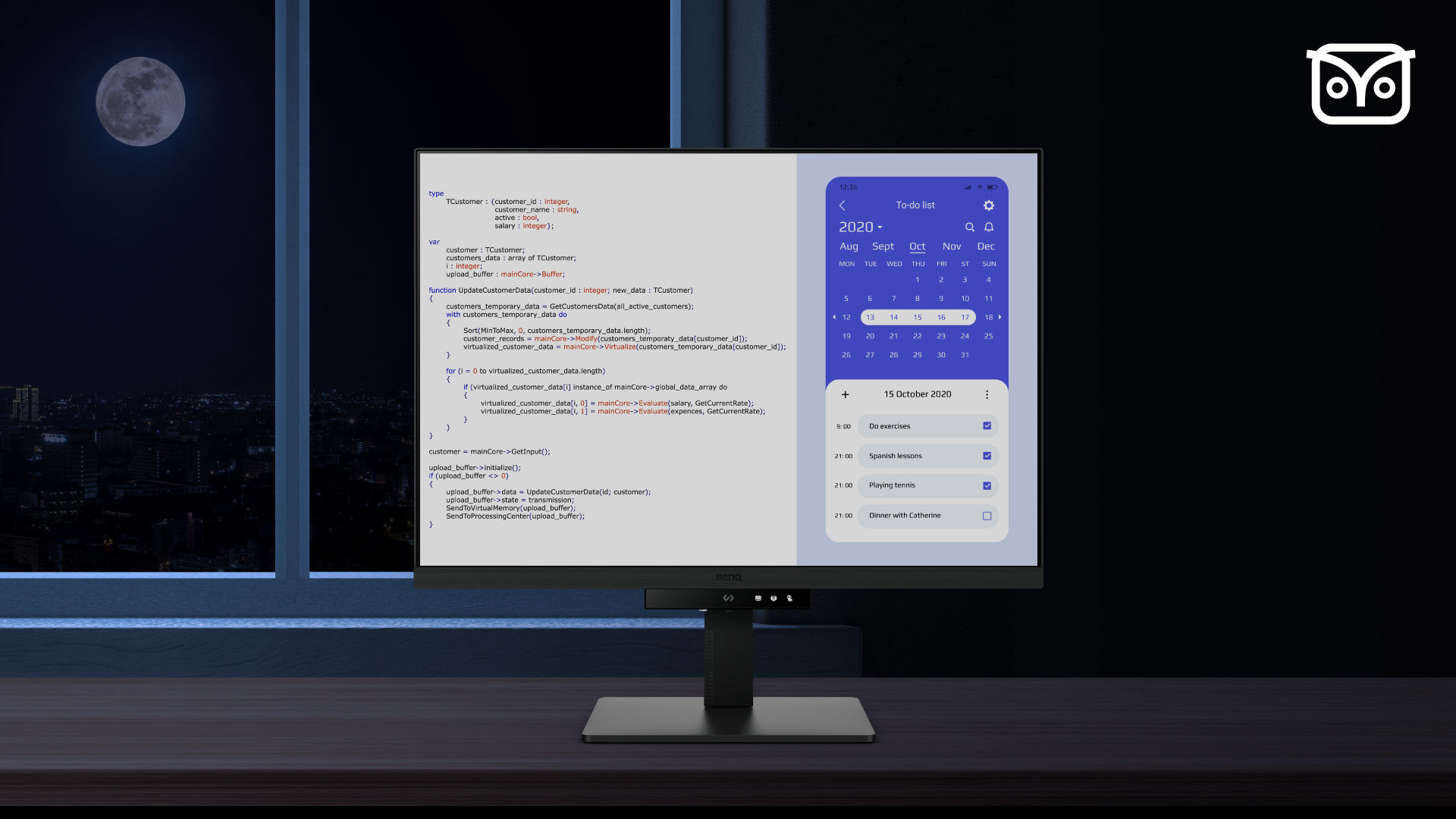This screenshot has width=1456, height=819.
Task: Click the right chevron navigation arrow
Action: point(1000,317)
